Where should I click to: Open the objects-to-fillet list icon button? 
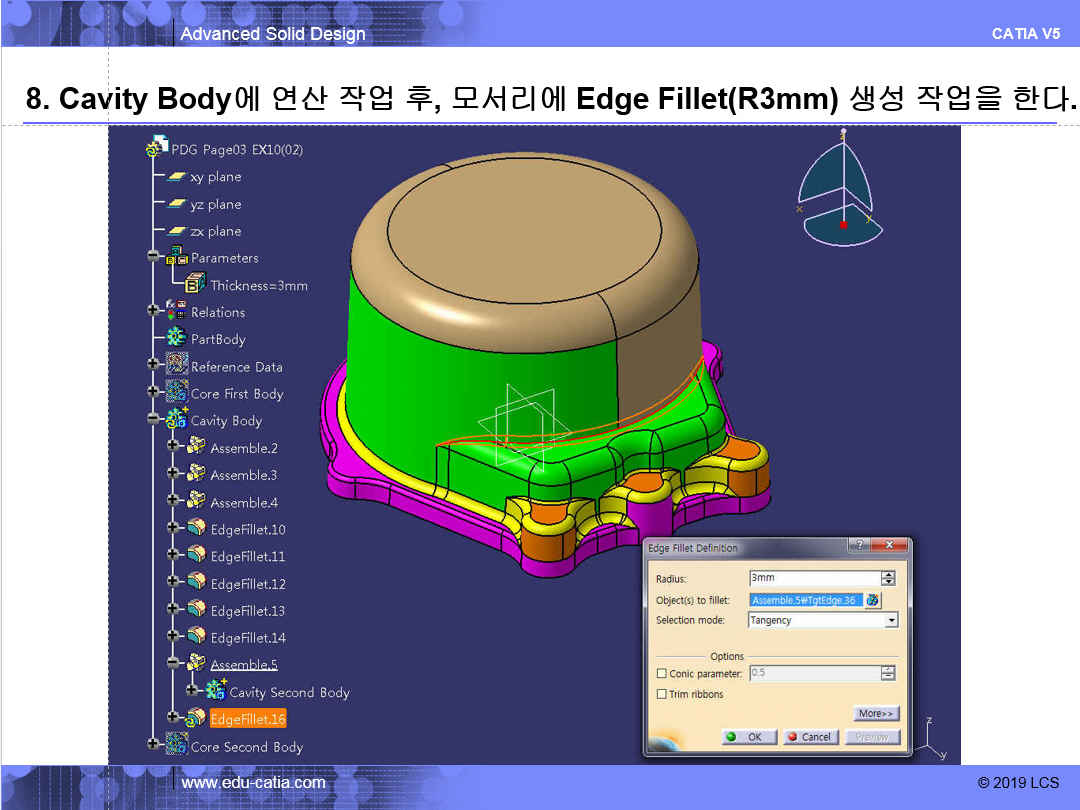click(x=873, y=600)
